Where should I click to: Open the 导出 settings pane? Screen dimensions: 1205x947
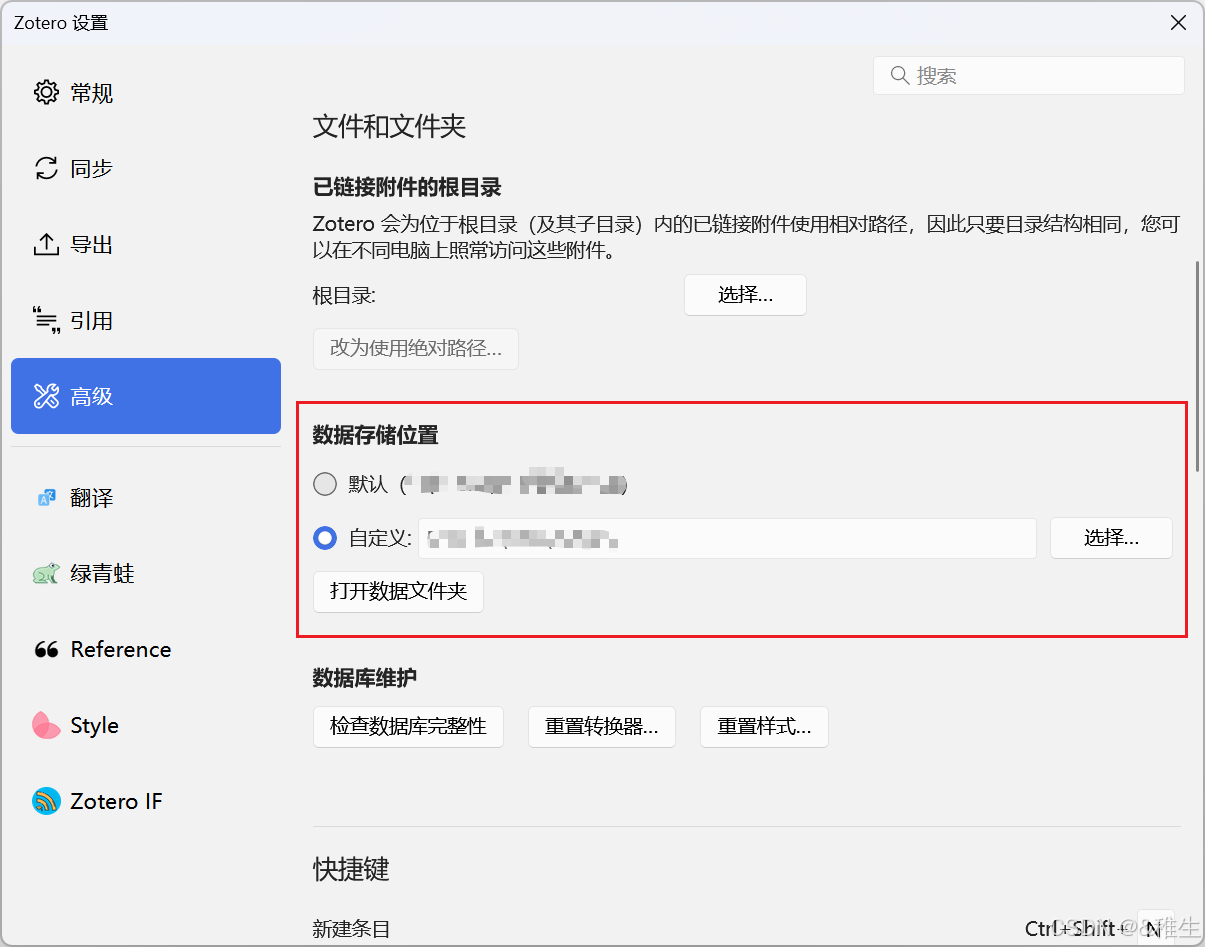[x=146, y=245]
